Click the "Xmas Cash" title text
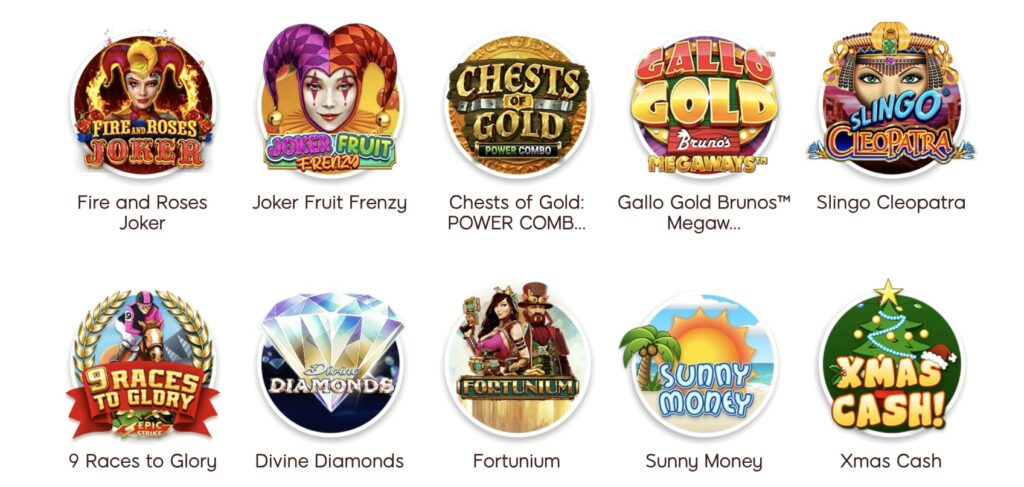1024x487 pixels. [891, 462]
